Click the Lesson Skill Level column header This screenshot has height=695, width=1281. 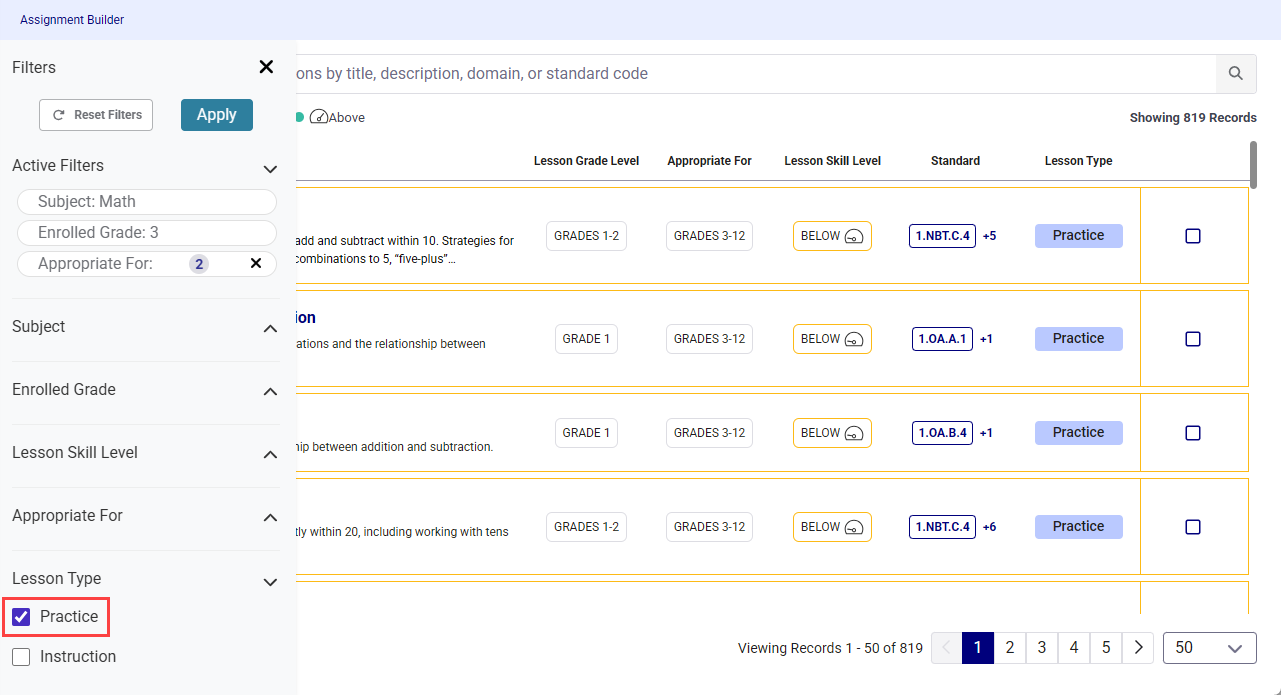pyautogui.click(x=832, y=161)
